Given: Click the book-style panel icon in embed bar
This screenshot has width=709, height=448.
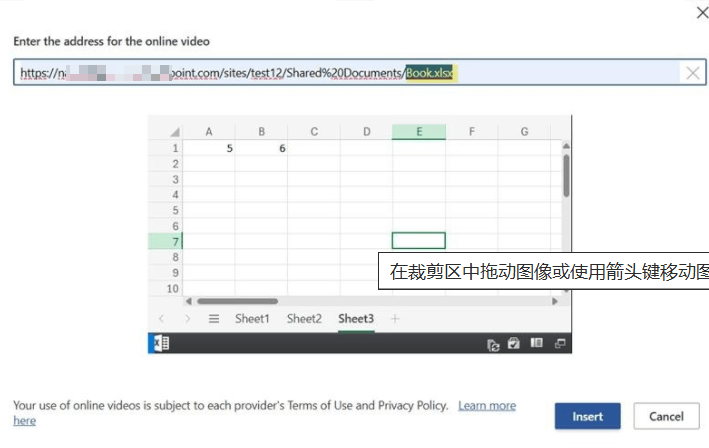Looking at the screenshot, I should [x=537, y=343].
